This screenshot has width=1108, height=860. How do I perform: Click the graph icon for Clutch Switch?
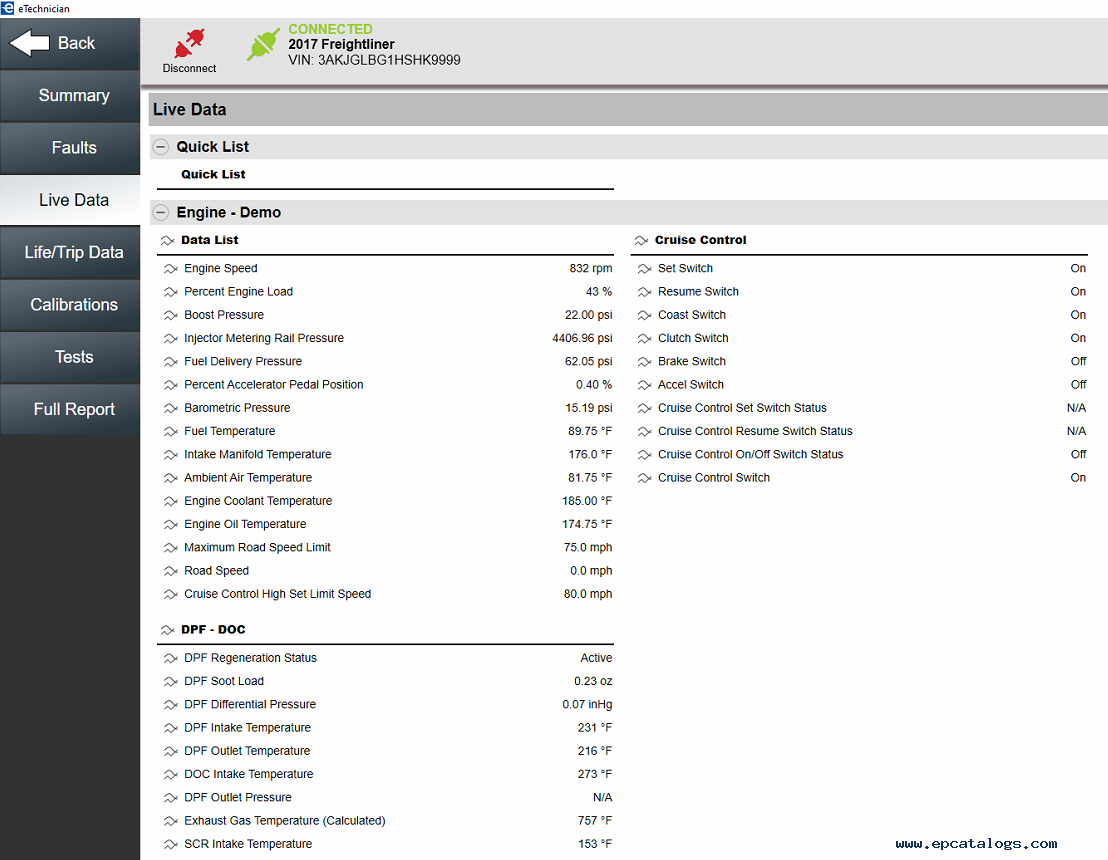(644, 338)
